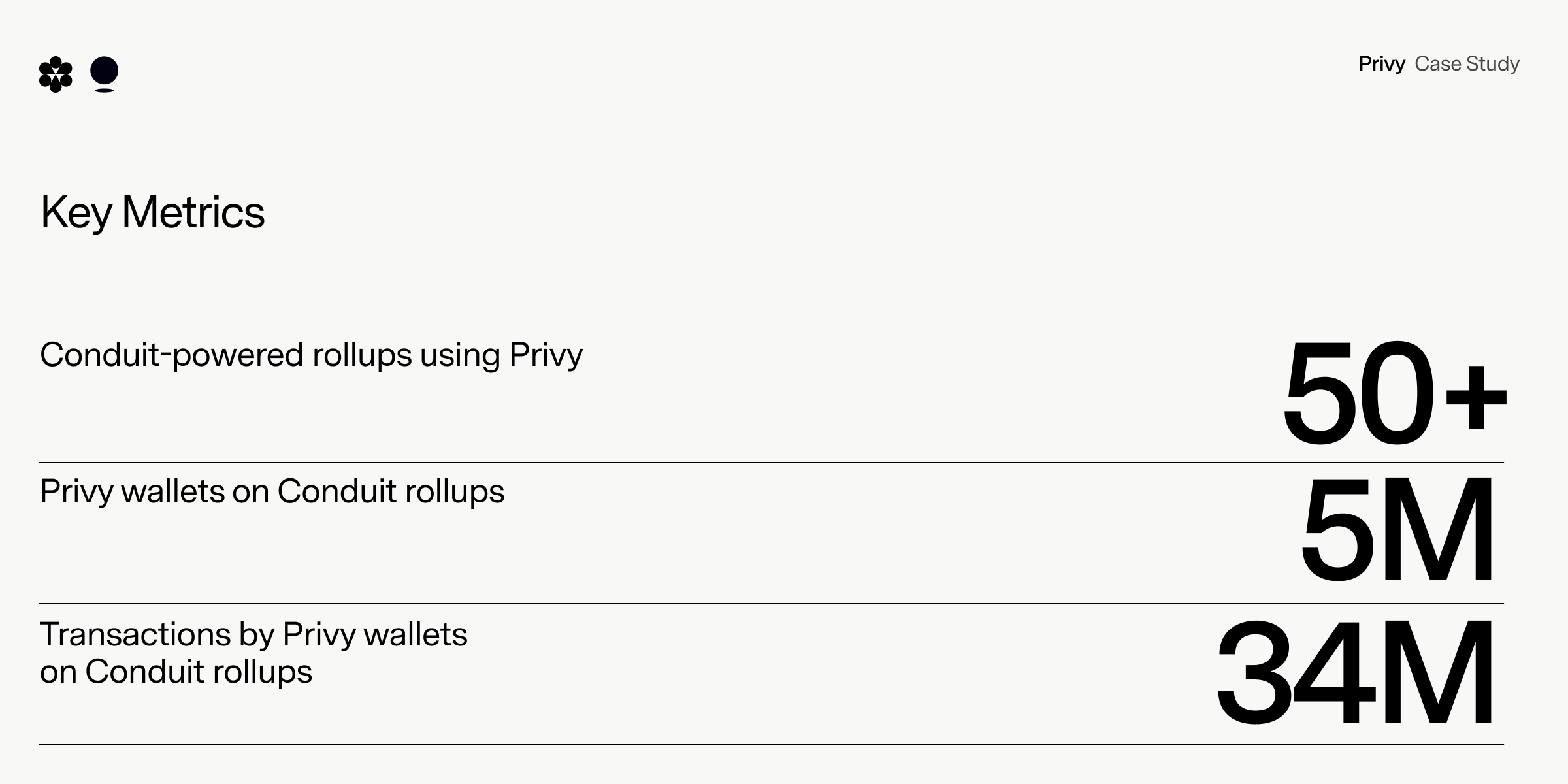
Task: Click the Case Study header text
Action: pos(1467,64)
